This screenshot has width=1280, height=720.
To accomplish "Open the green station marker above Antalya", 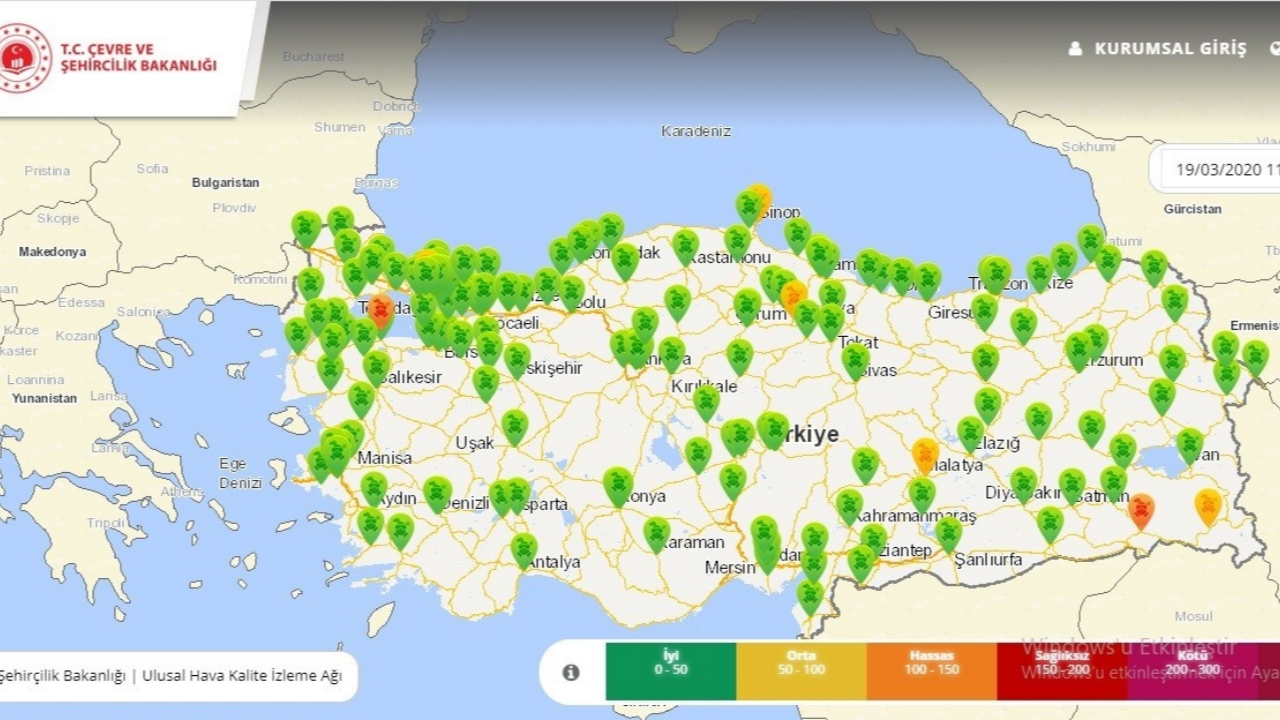I will (x=524, y=550).
